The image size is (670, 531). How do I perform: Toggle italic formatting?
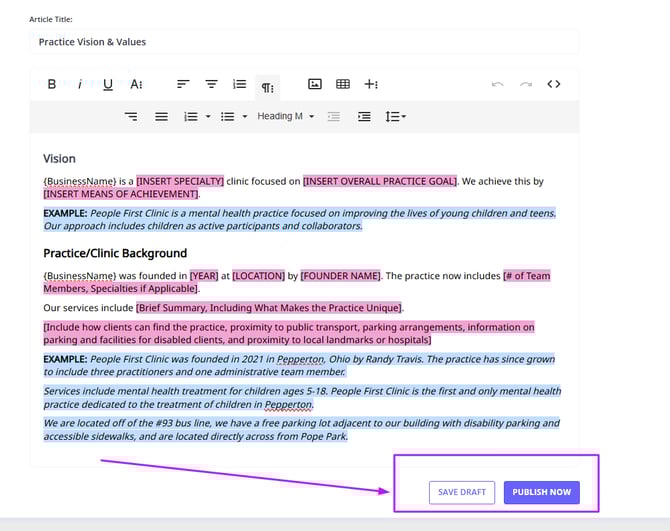click(x=80, y=85)
